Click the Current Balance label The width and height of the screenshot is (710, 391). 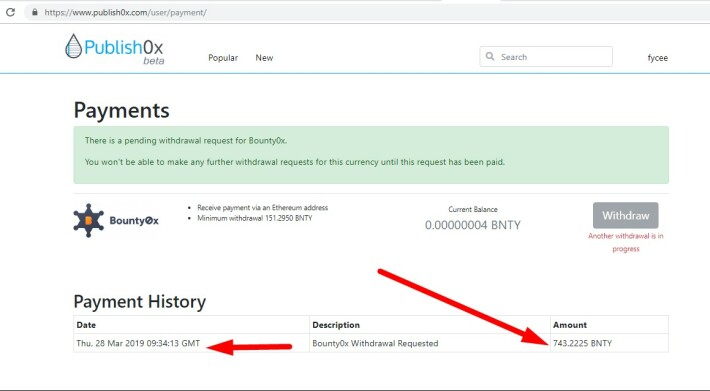473,209
